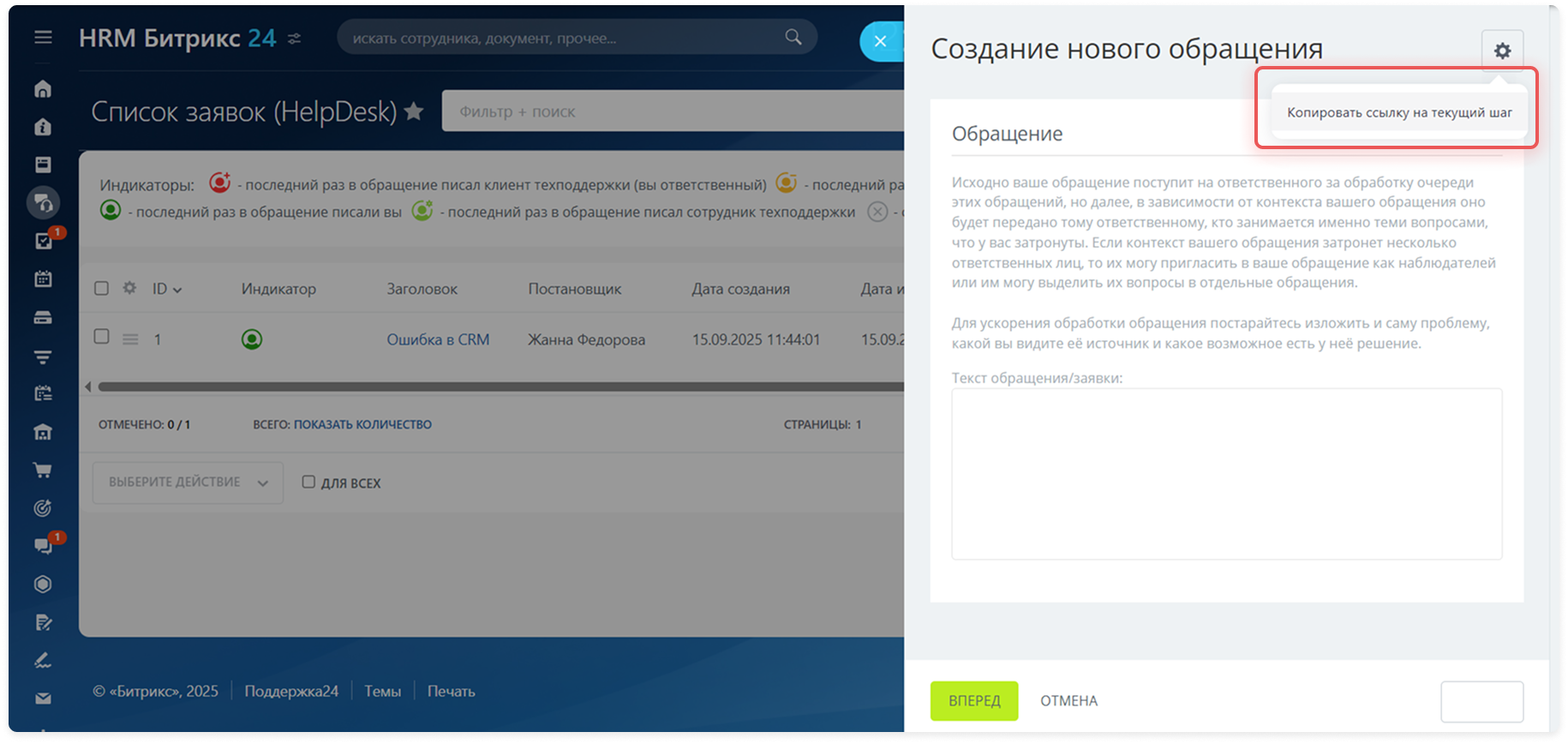This screenshot has height=744, width=1568.
Task: Open the calendar icon in the sidebar
Action: click(x=43, y=279)
